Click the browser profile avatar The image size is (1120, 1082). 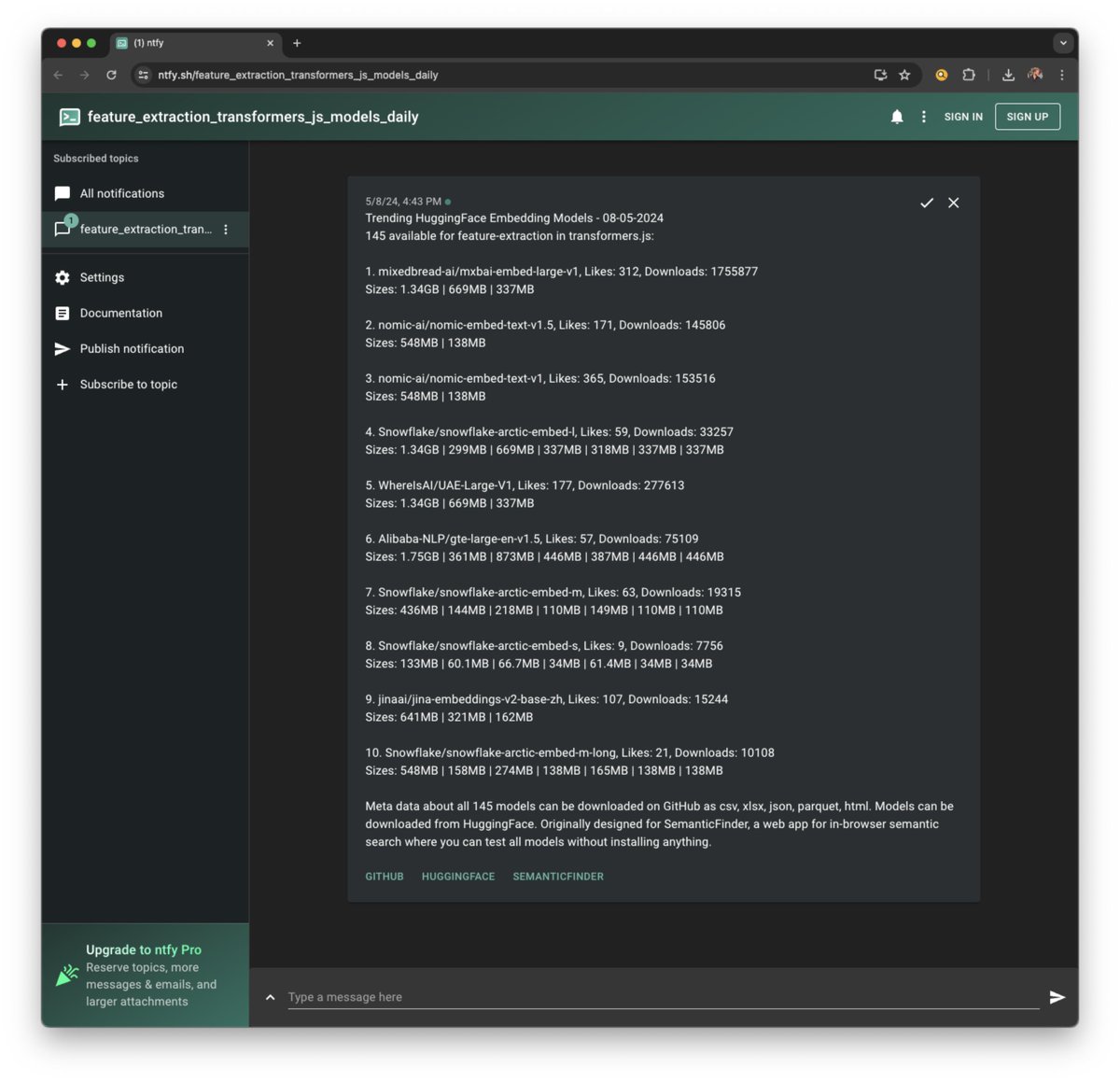1035,75
